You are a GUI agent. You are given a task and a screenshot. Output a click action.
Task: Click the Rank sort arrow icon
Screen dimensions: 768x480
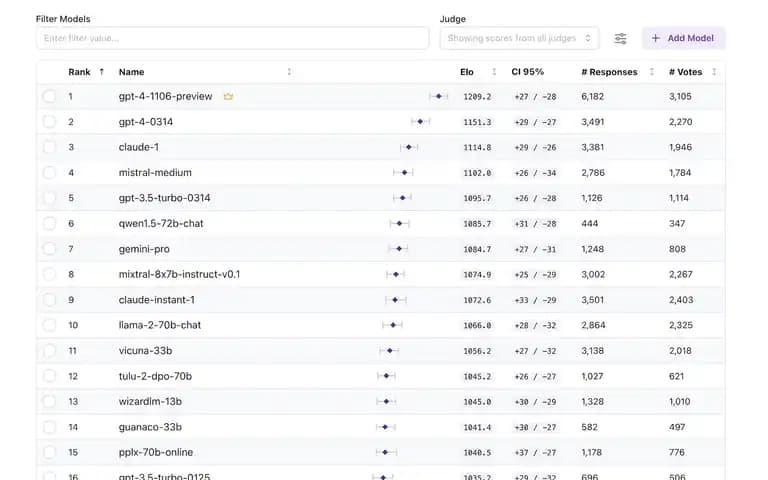(101, 72)
